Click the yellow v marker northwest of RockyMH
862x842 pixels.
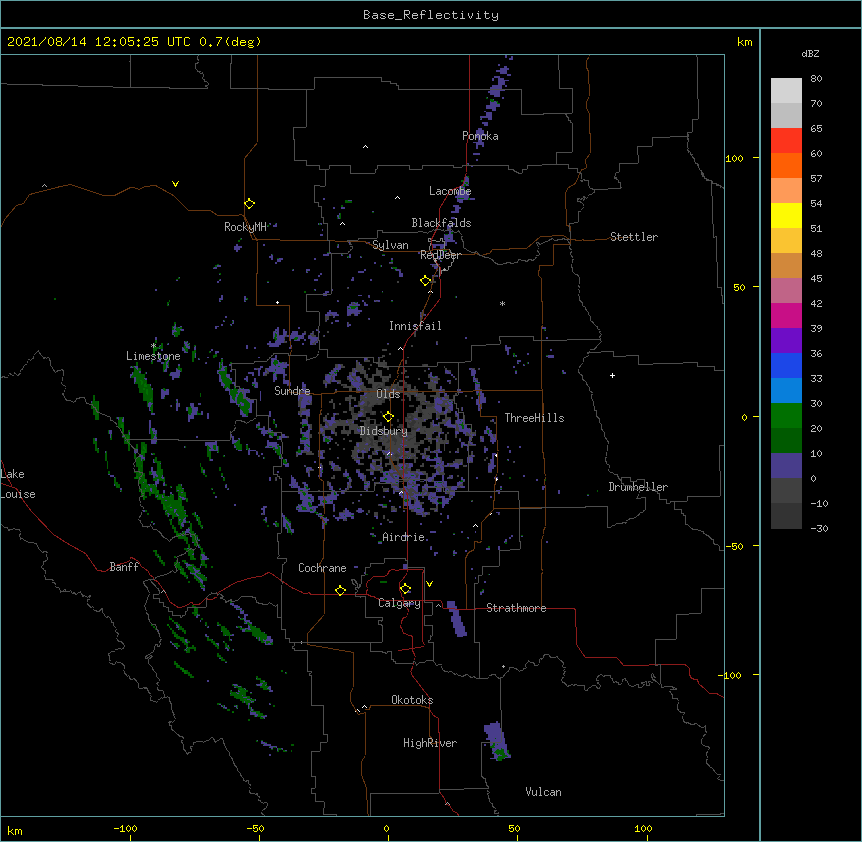point(175,184)
